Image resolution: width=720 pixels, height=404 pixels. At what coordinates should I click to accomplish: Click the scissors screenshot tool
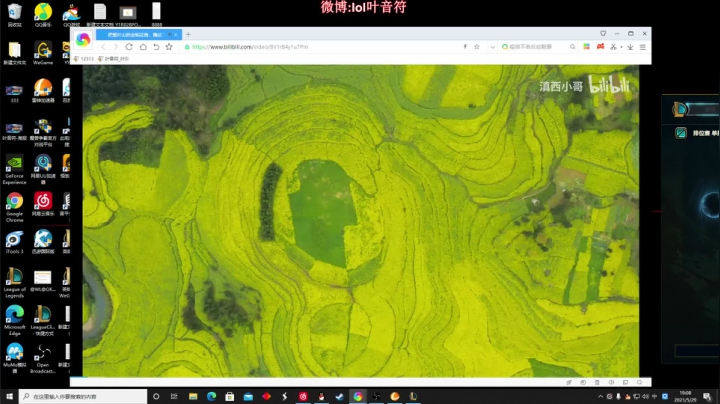[613, 47]
